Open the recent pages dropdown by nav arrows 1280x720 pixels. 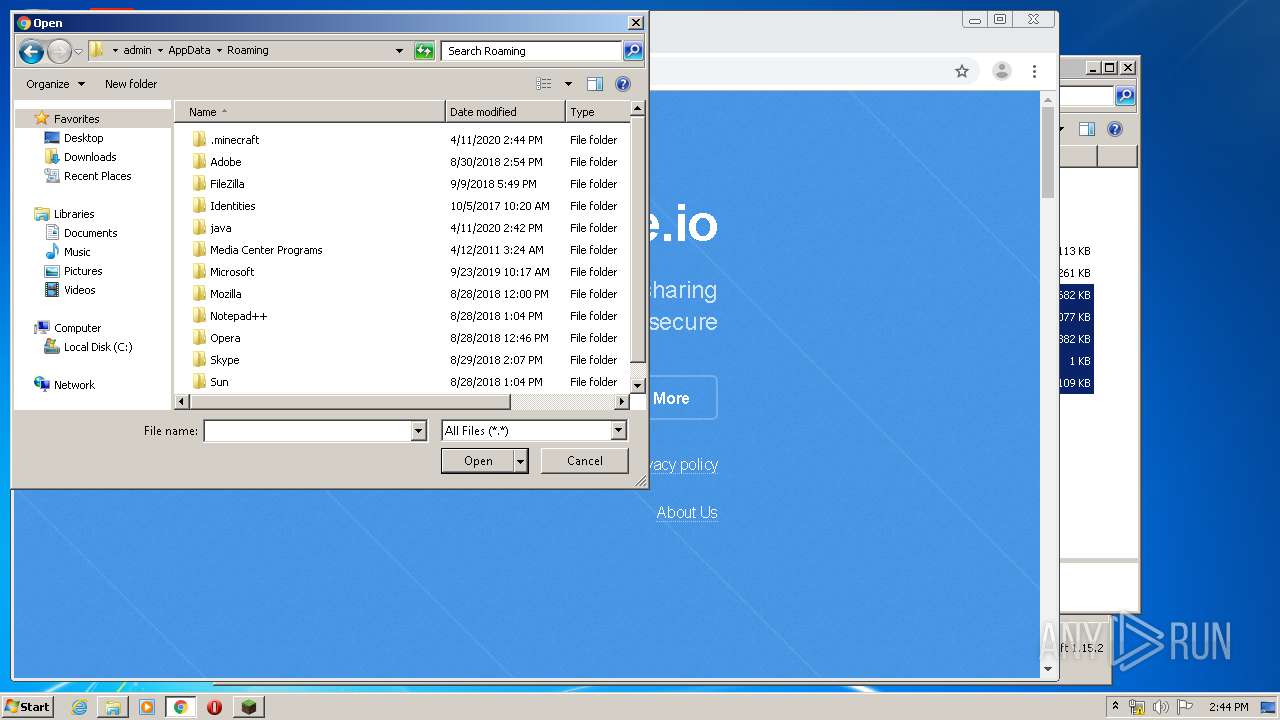pos(78,51)
